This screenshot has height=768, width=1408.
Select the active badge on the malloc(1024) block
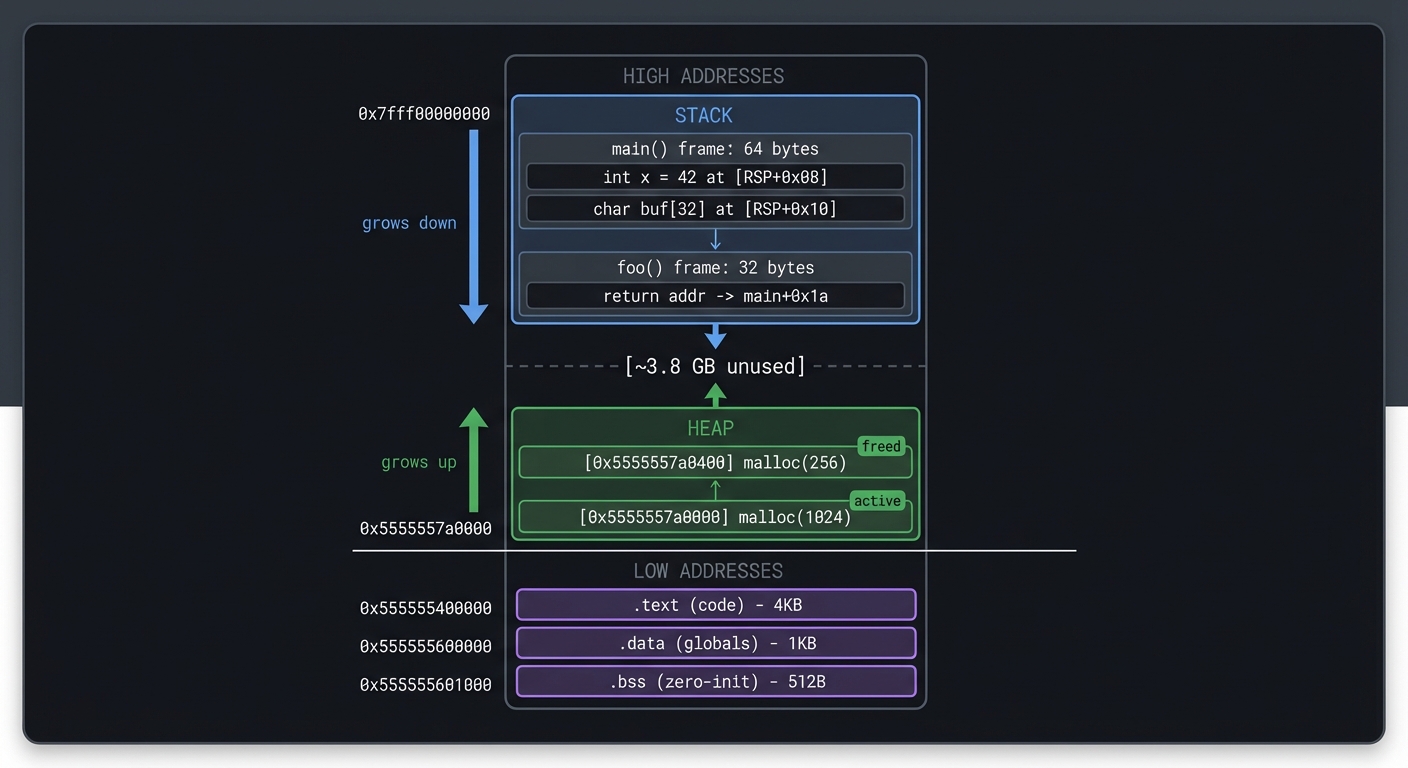pyautogui.click(x=877, y=500)
